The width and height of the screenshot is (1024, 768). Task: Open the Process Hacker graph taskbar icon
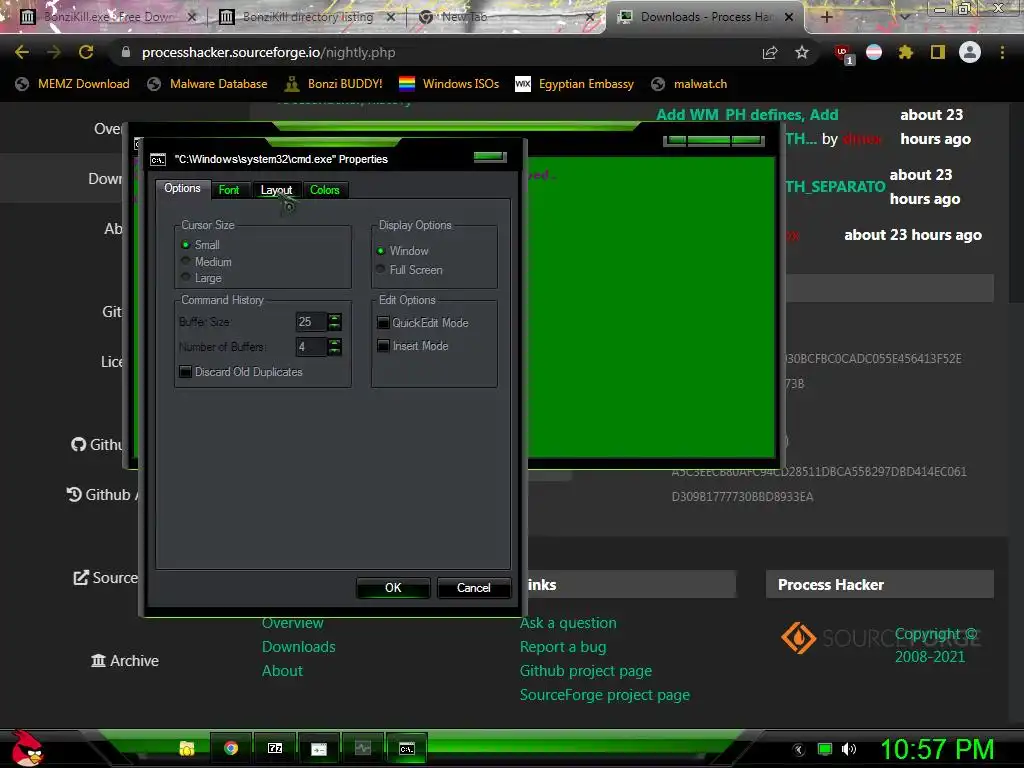[362, 748]
